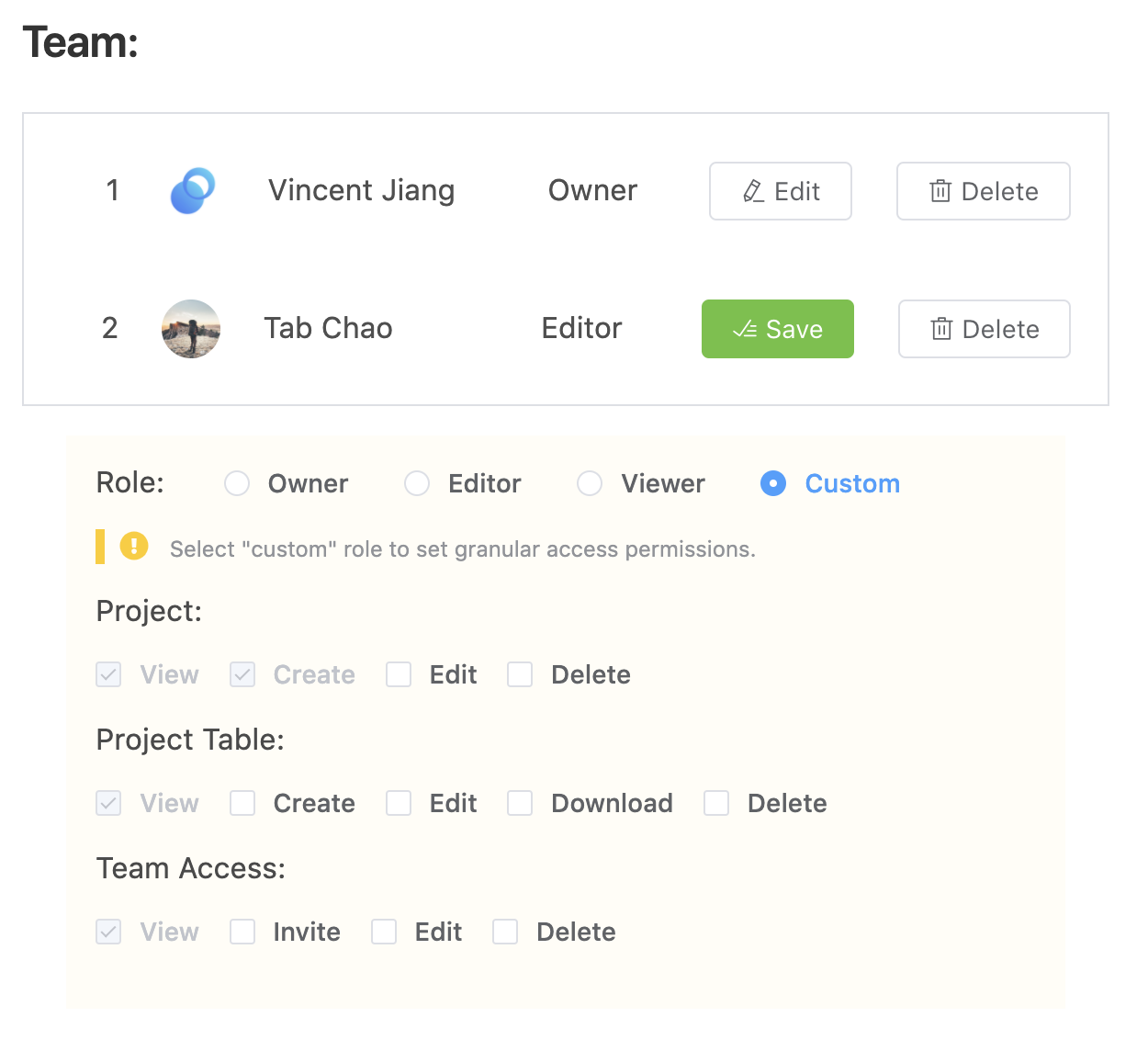The width and height of the screenshot is (1148, 1040).
Task: Check Delete under Team Access
Action: (505, 932)
